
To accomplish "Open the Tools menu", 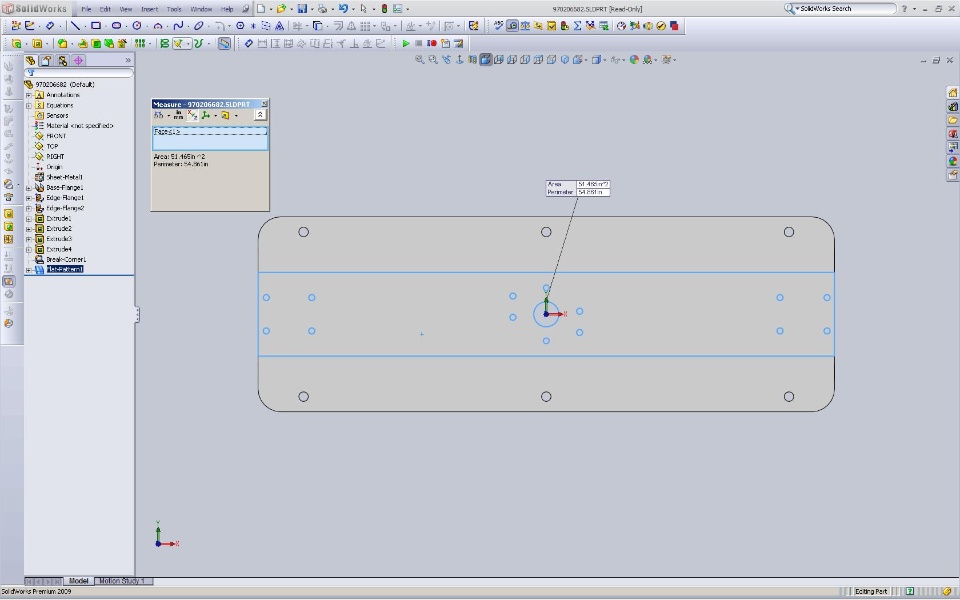I will coord(174,9).
